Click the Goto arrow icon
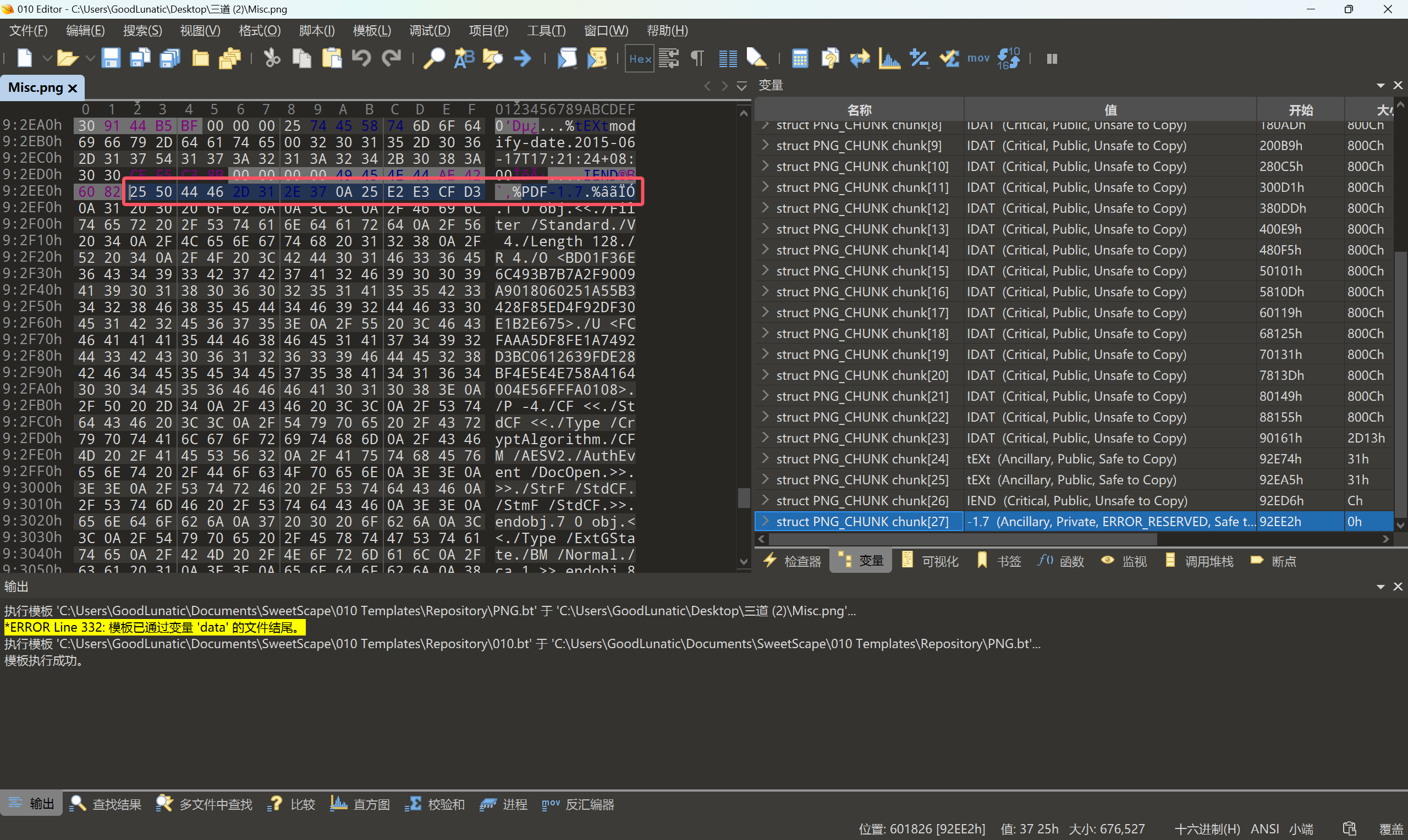This screenshot has width=1408, height=840. pos(522,58)
